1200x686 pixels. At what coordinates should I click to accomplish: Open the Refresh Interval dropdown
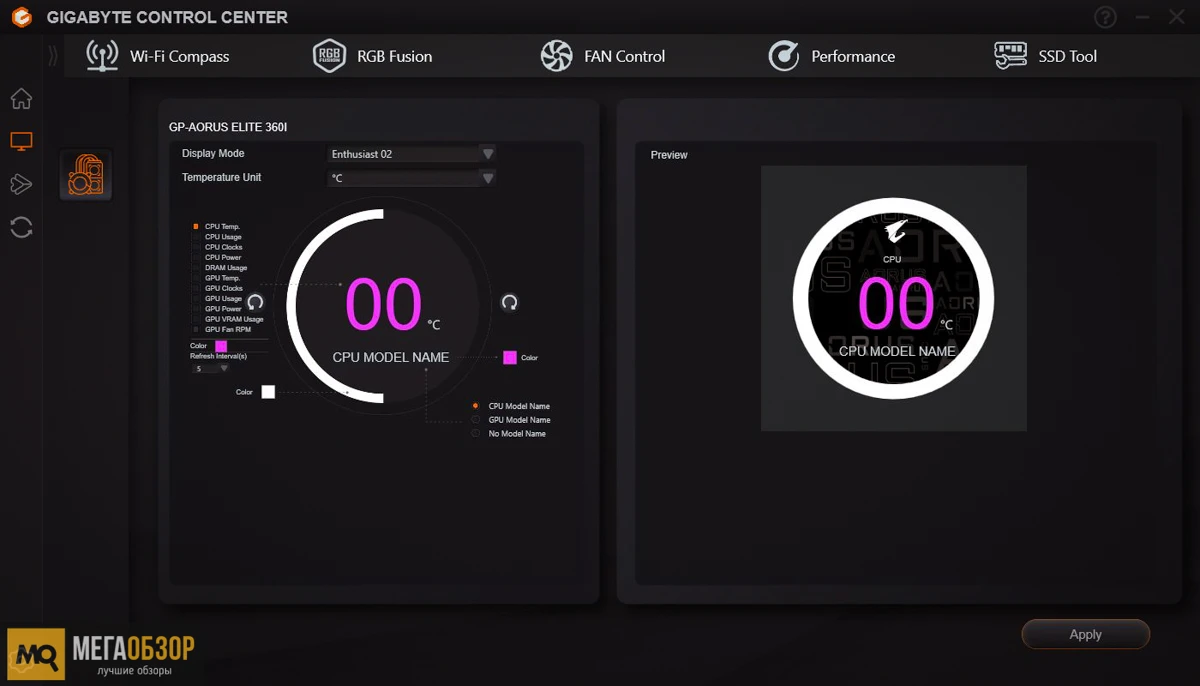click(x=211, y=368)
